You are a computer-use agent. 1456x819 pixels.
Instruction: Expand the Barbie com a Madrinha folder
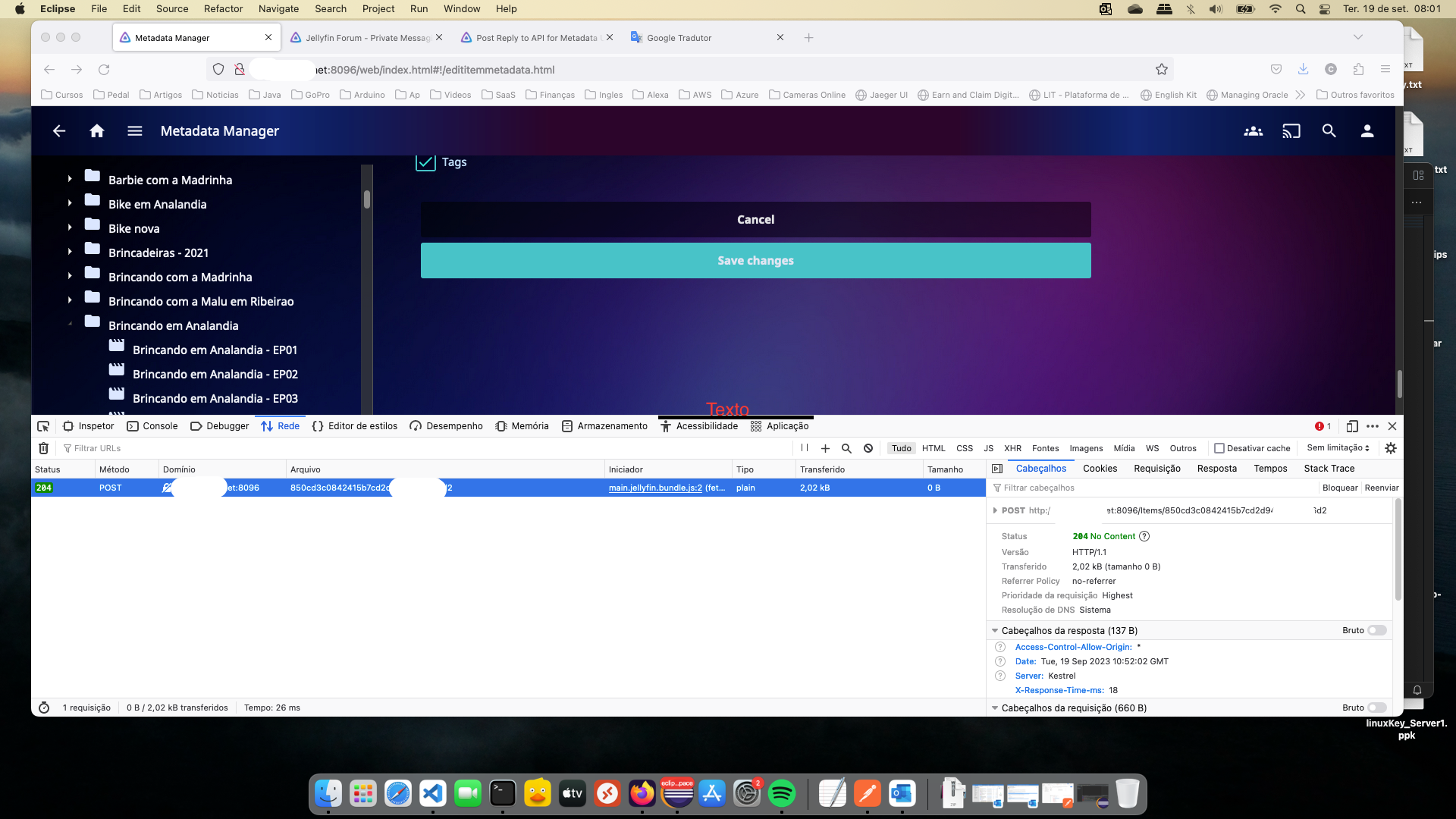(70, 180)
